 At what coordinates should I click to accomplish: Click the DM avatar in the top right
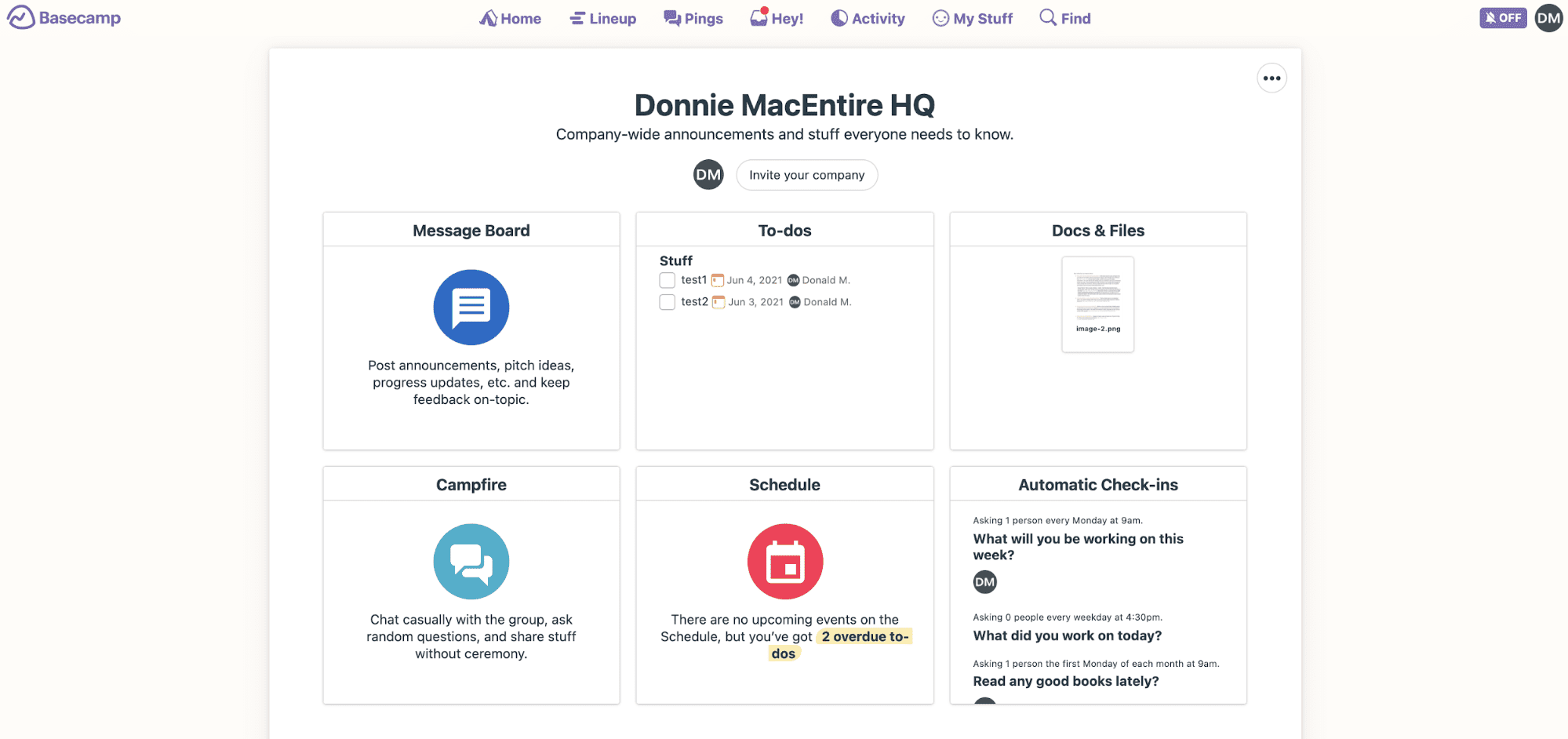[1549, 18]
